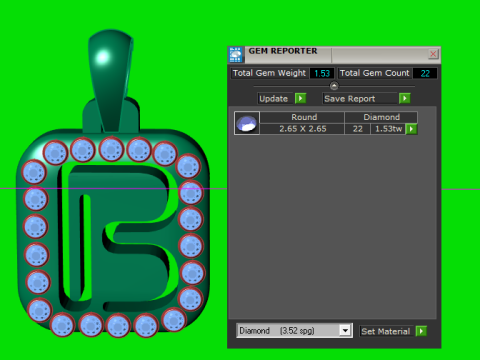Click the Total Gem Count value 22

click(x=425, y=73)
